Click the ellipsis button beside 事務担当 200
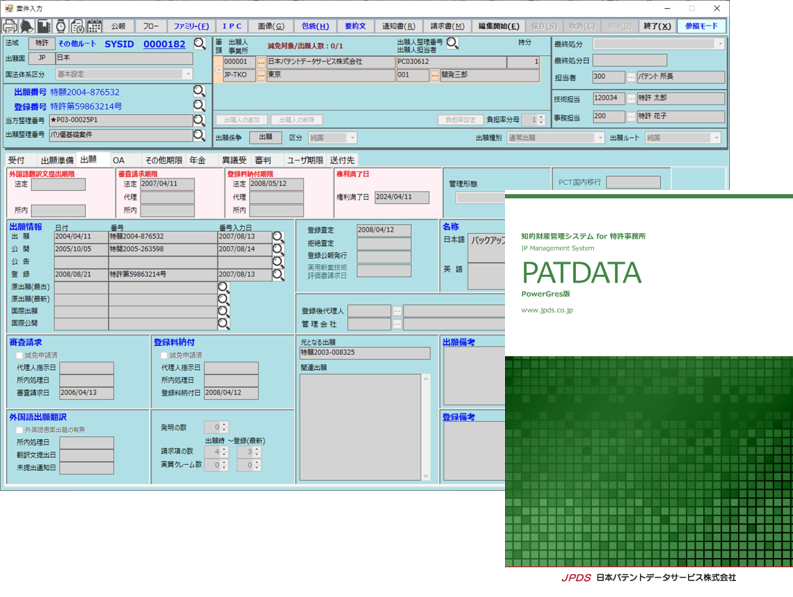 pos(631,117)
